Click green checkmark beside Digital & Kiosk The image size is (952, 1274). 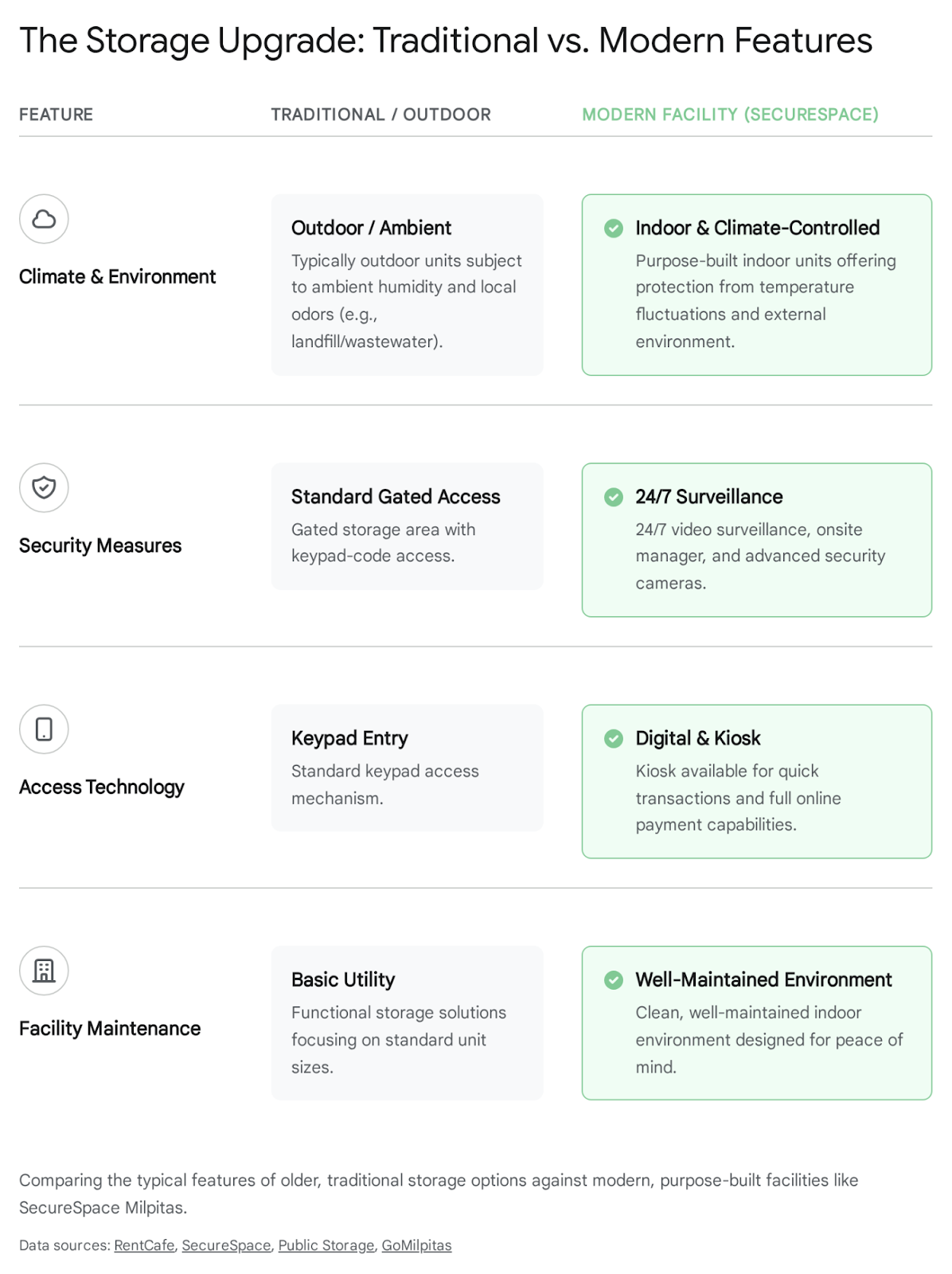[x=614, y=738]
